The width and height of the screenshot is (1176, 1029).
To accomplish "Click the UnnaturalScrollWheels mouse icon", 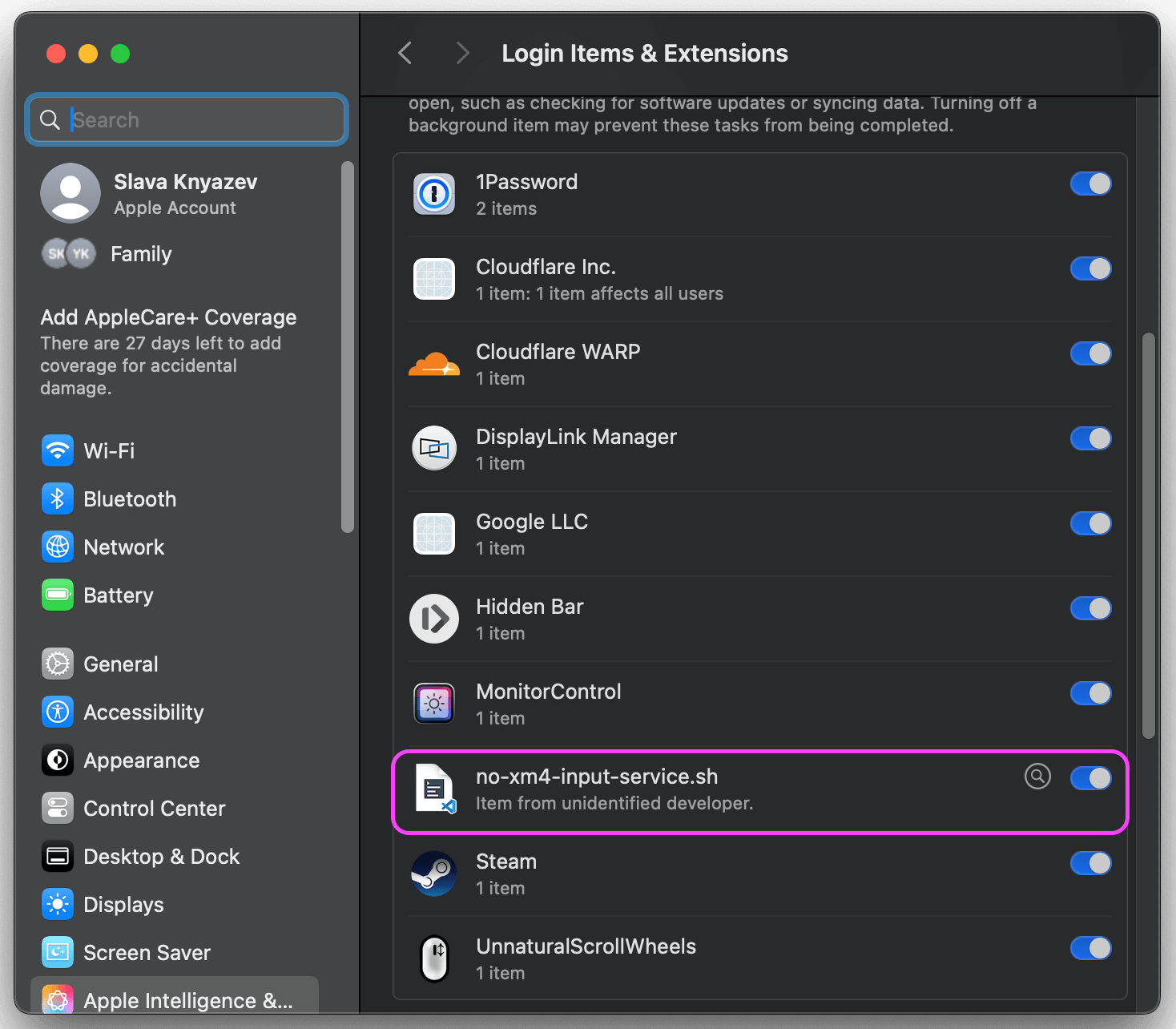I will click(x=434, y=958).
